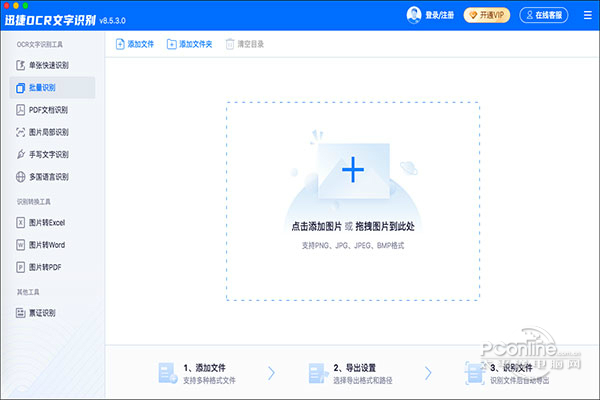
Task: Open 票证识别 tool
Action: pyautogui.click(x=52, y=313)
